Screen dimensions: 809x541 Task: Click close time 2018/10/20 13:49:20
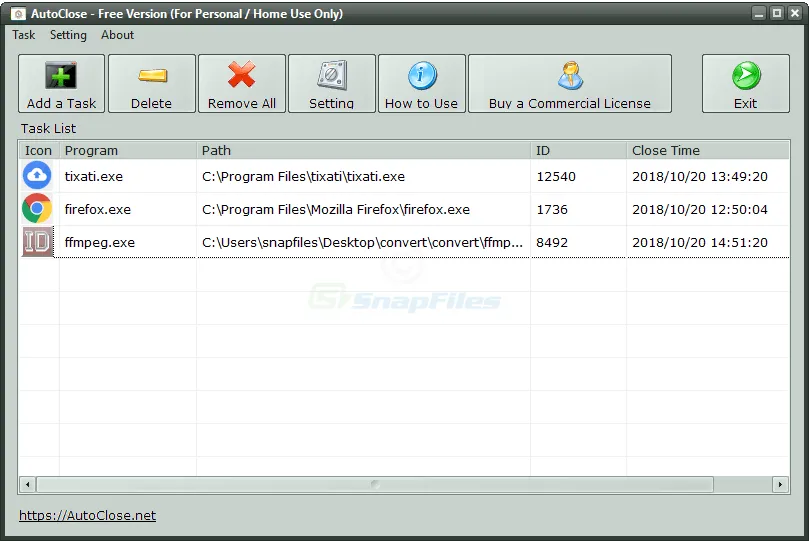700,176
